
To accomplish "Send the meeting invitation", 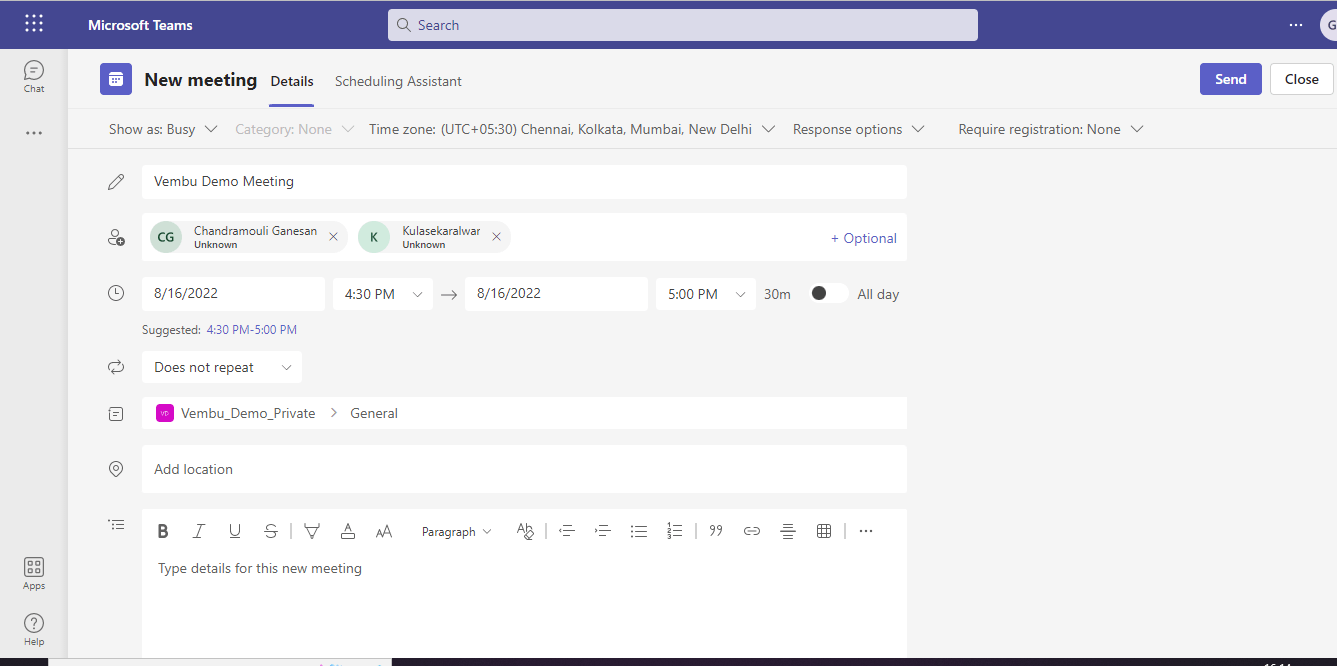I will 1231,79.
